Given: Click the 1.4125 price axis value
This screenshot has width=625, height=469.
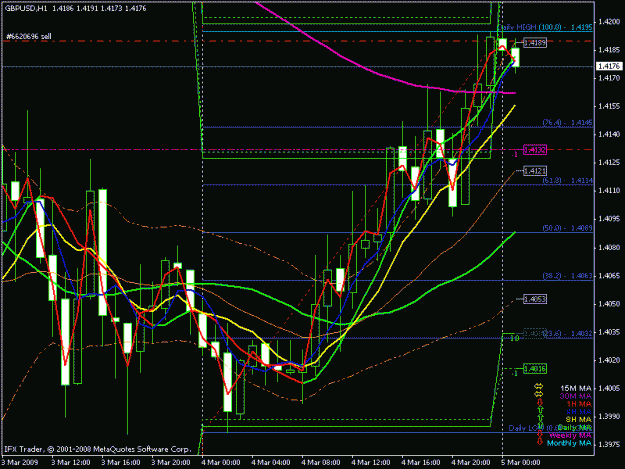Looking at the screenshot, I should tap(609, 163).
